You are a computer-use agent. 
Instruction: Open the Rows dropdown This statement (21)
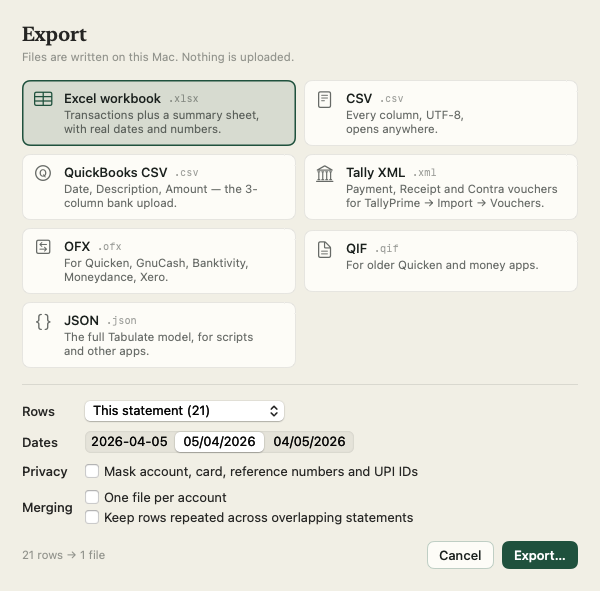click(x=184, y=411)
